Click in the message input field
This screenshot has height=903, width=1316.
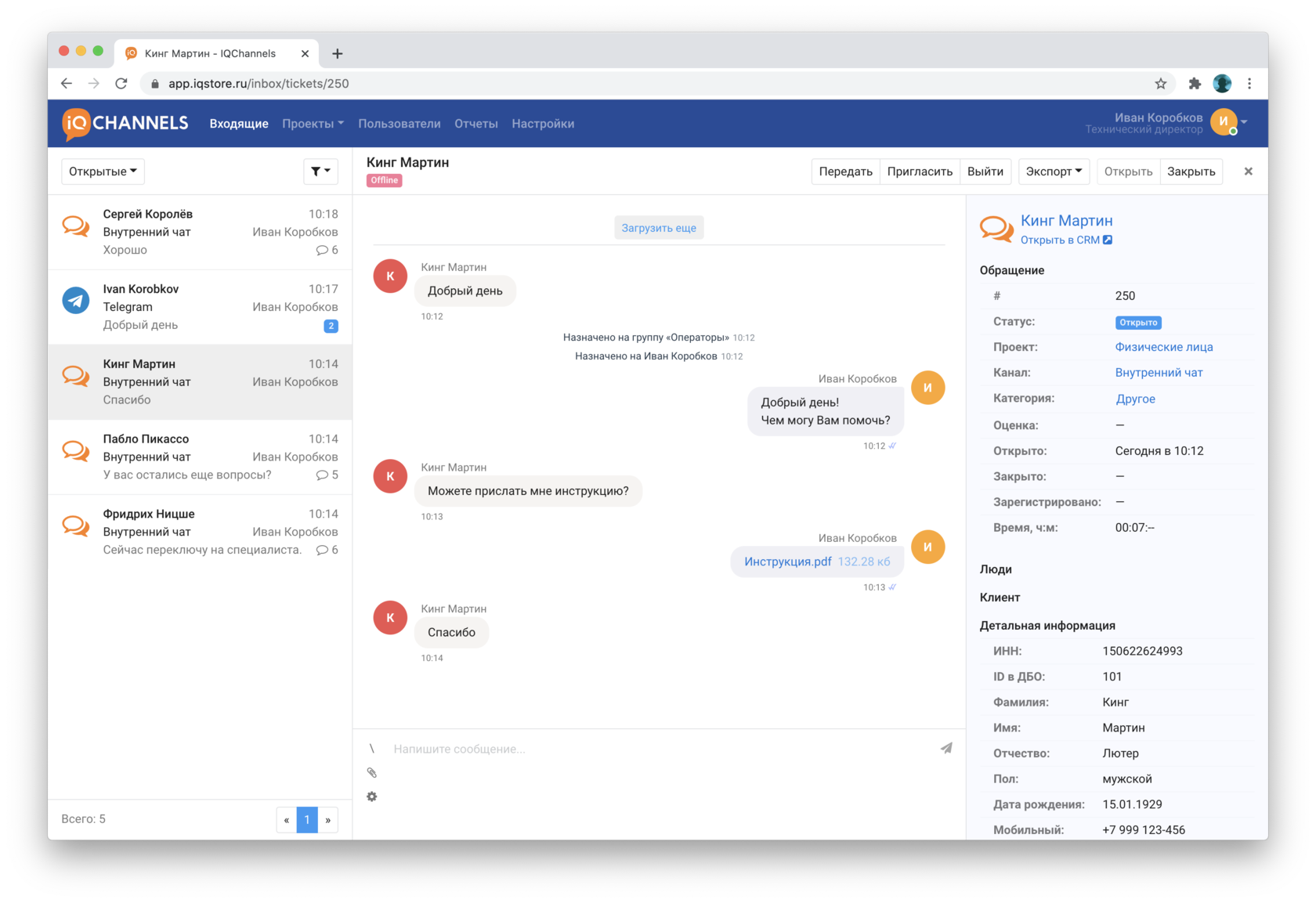pyautogui.click(x=658, y=749)
